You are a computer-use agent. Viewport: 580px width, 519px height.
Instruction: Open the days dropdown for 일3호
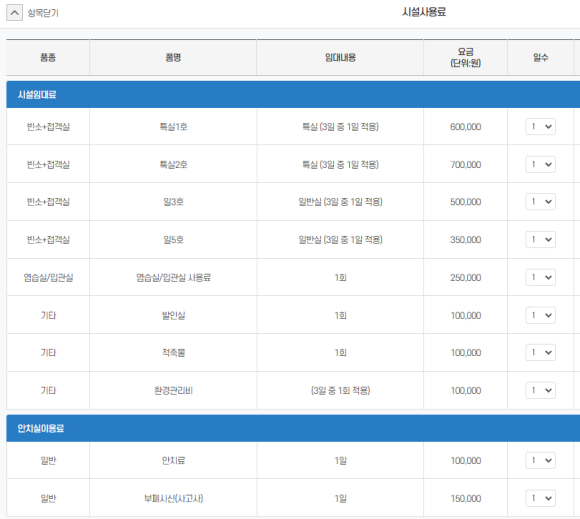540,202
